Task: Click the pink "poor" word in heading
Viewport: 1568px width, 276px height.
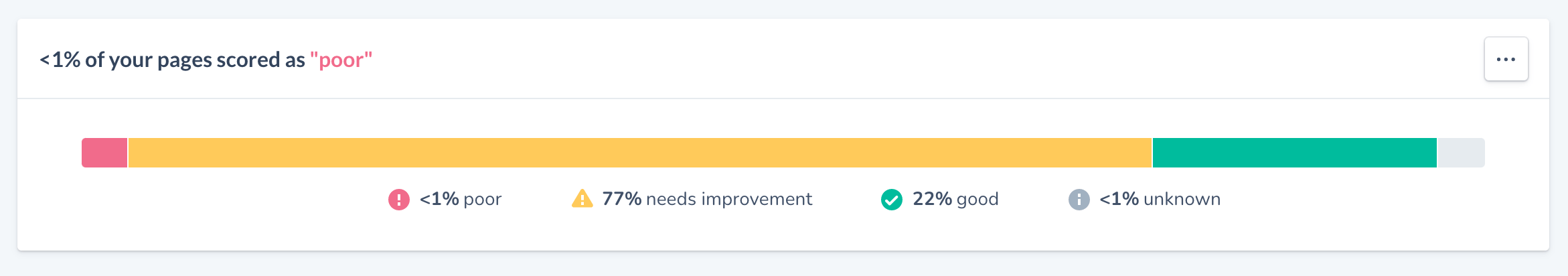Action: pos(341,60)
